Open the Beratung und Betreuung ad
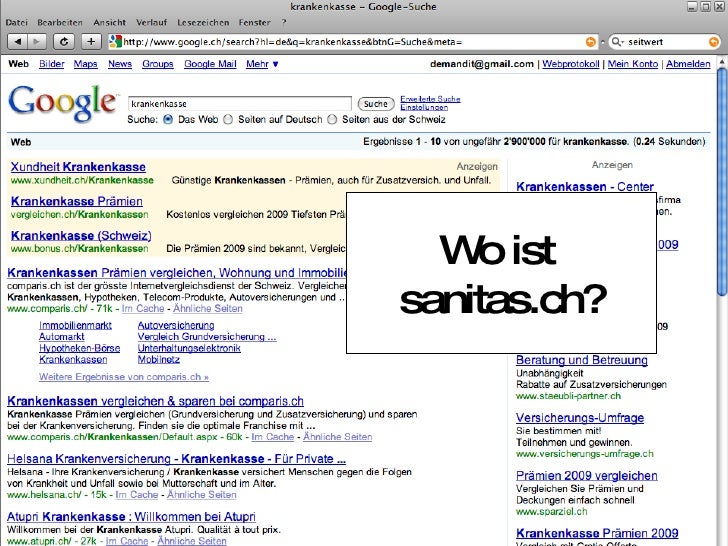 [582, 360]
